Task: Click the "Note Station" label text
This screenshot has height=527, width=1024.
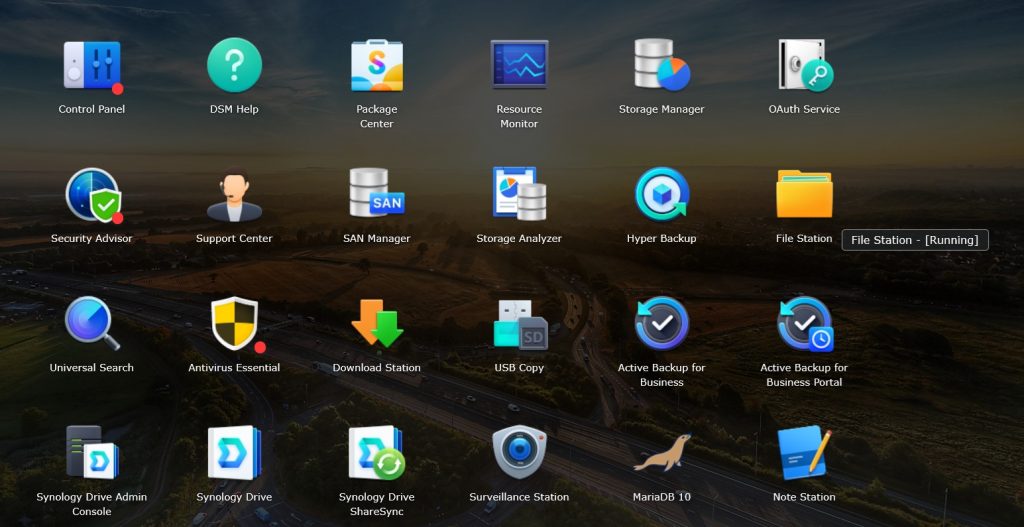Action: [804, 497]
